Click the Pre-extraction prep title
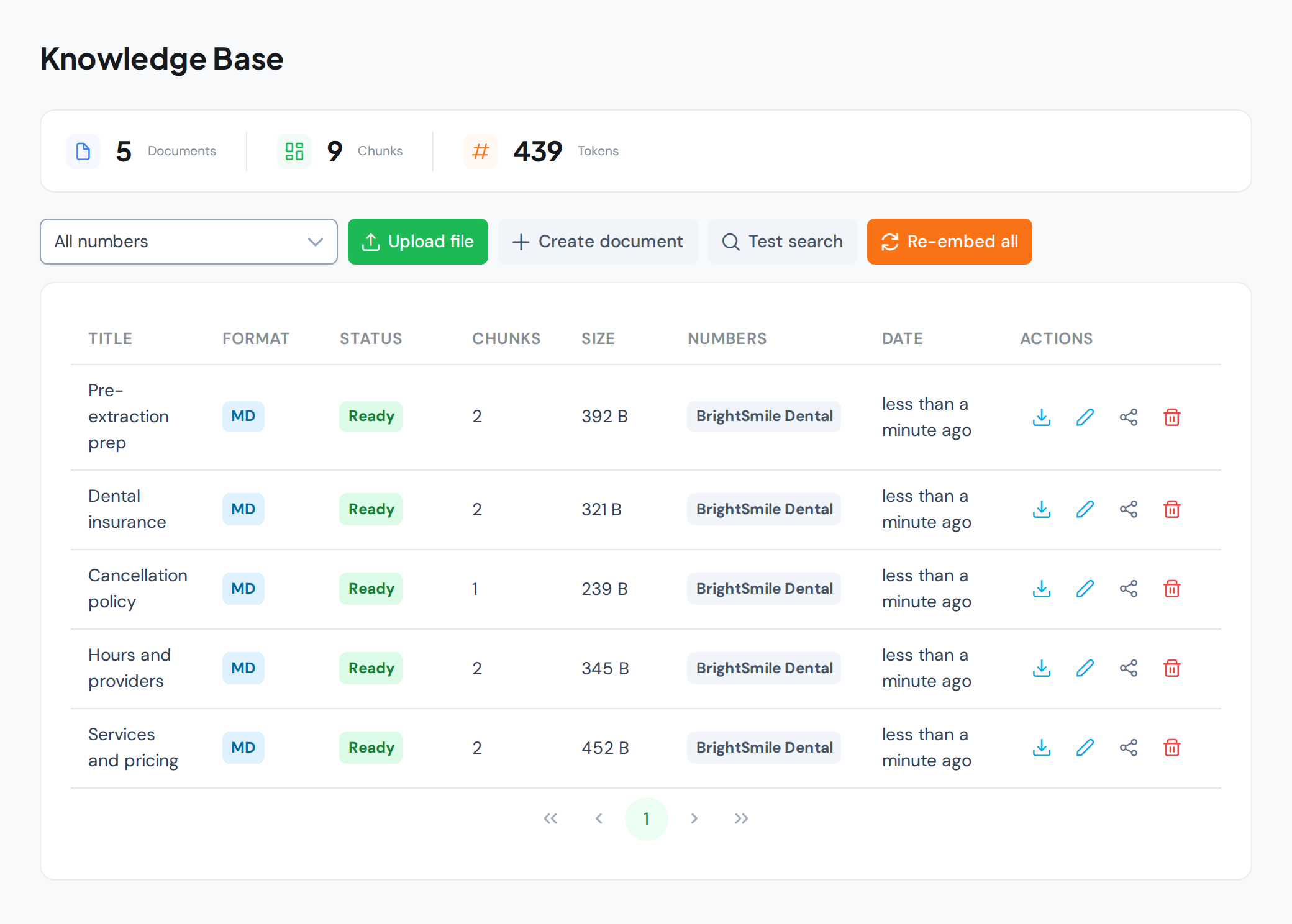 [x=129, y=417]
